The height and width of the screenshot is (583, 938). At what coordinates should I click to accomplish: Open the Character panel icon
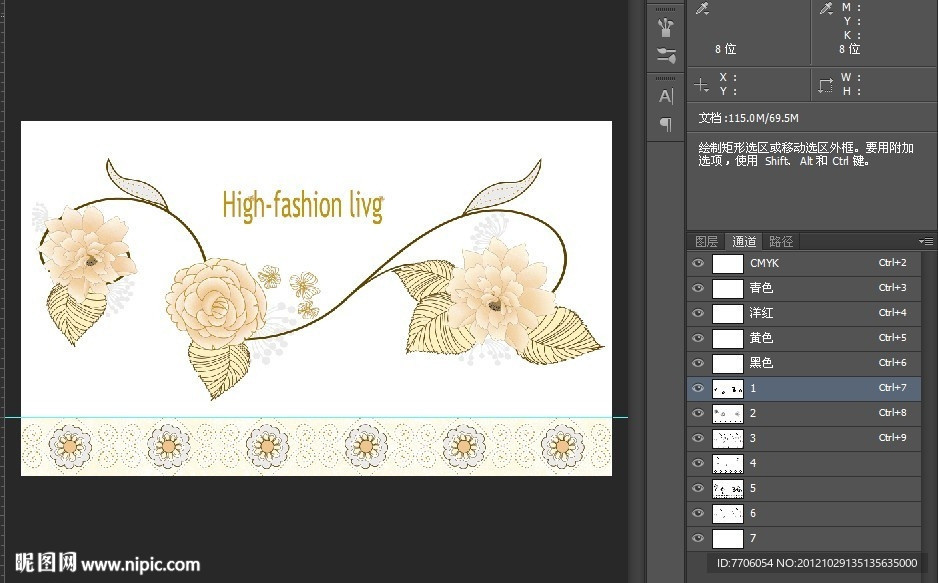[666, 97]
